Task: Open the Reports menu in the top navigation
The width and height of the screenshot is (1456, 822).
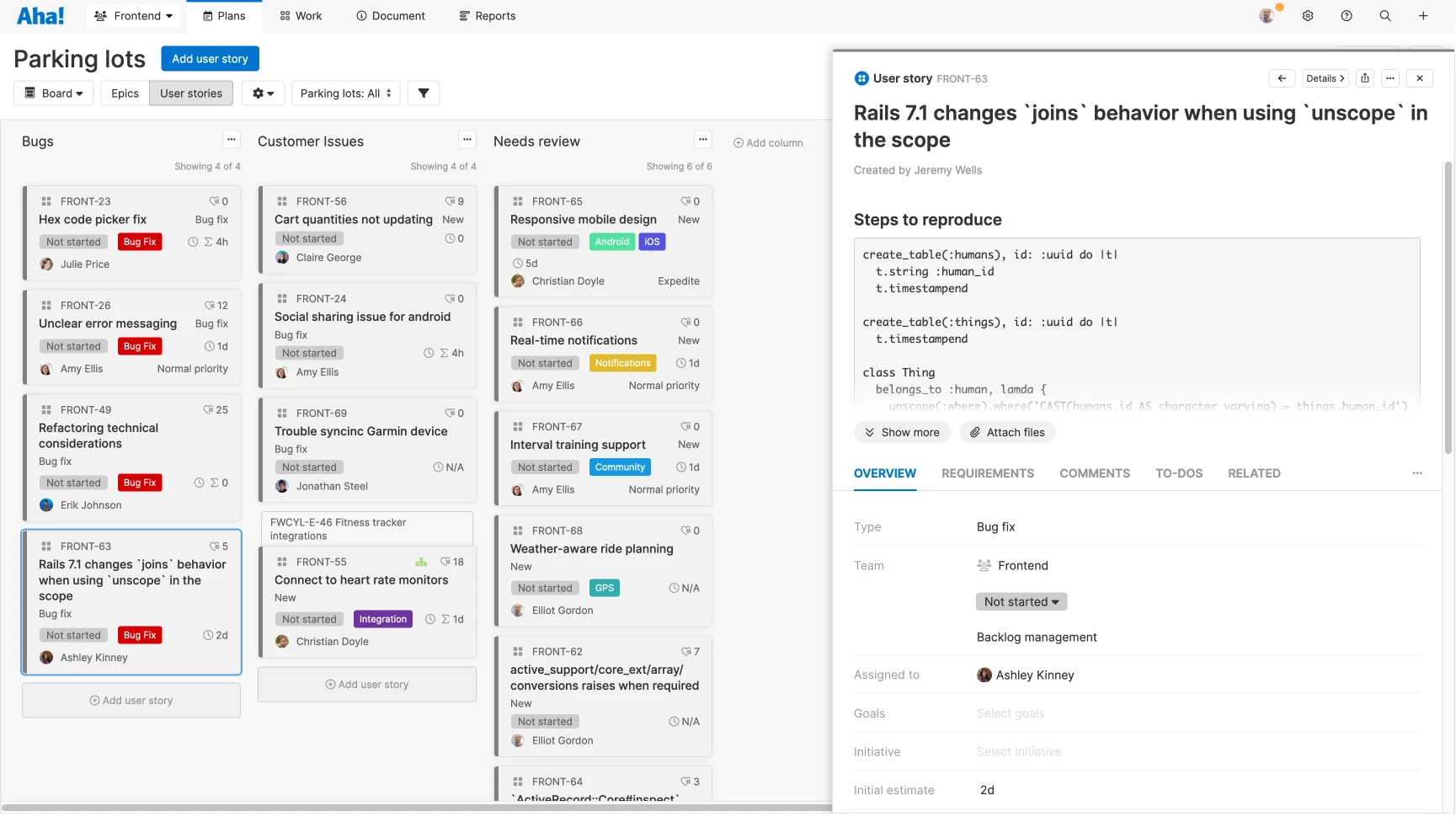Action: click(x=487, y=15)
